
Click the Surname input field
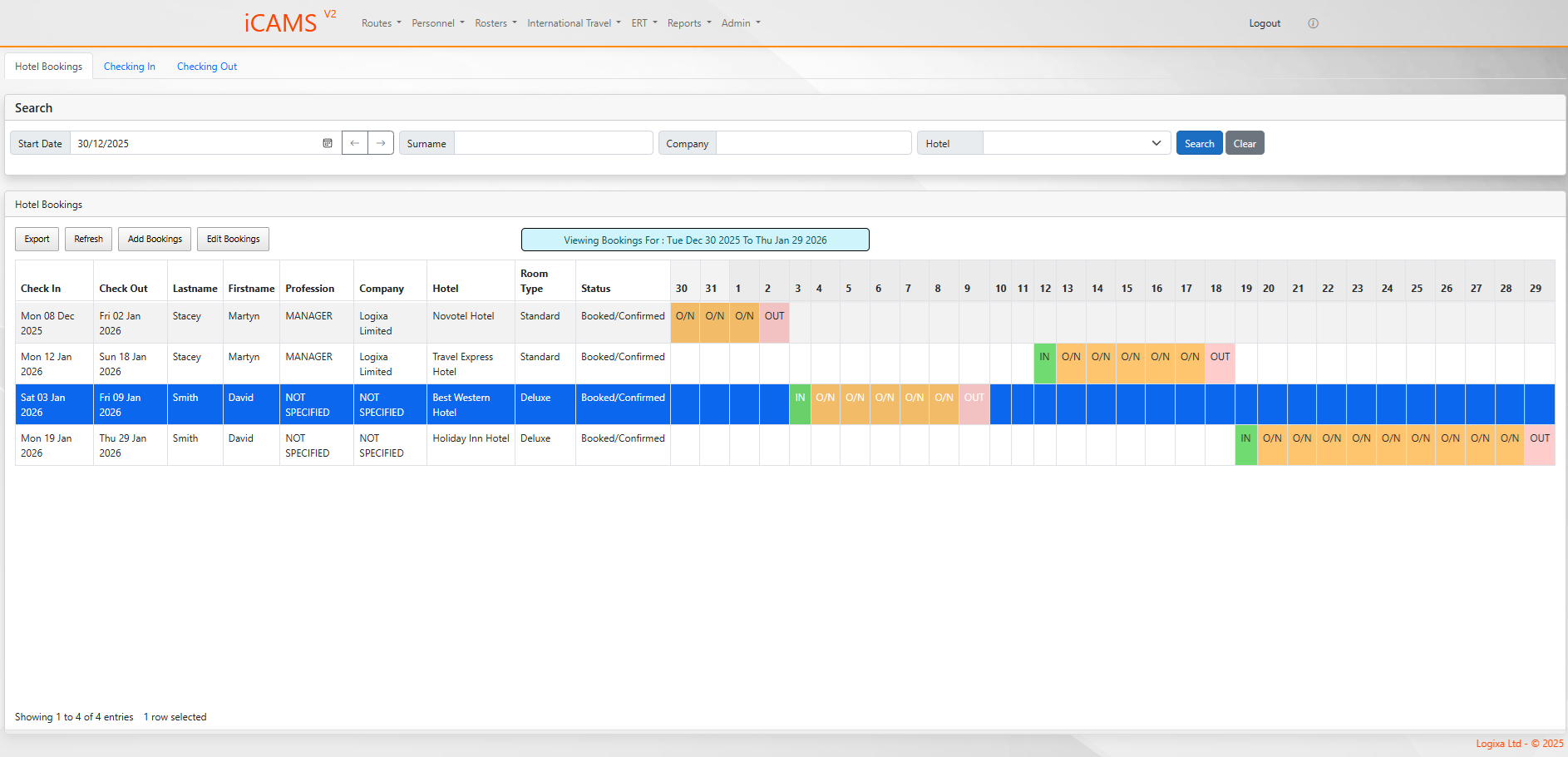(x=553, y=143)
